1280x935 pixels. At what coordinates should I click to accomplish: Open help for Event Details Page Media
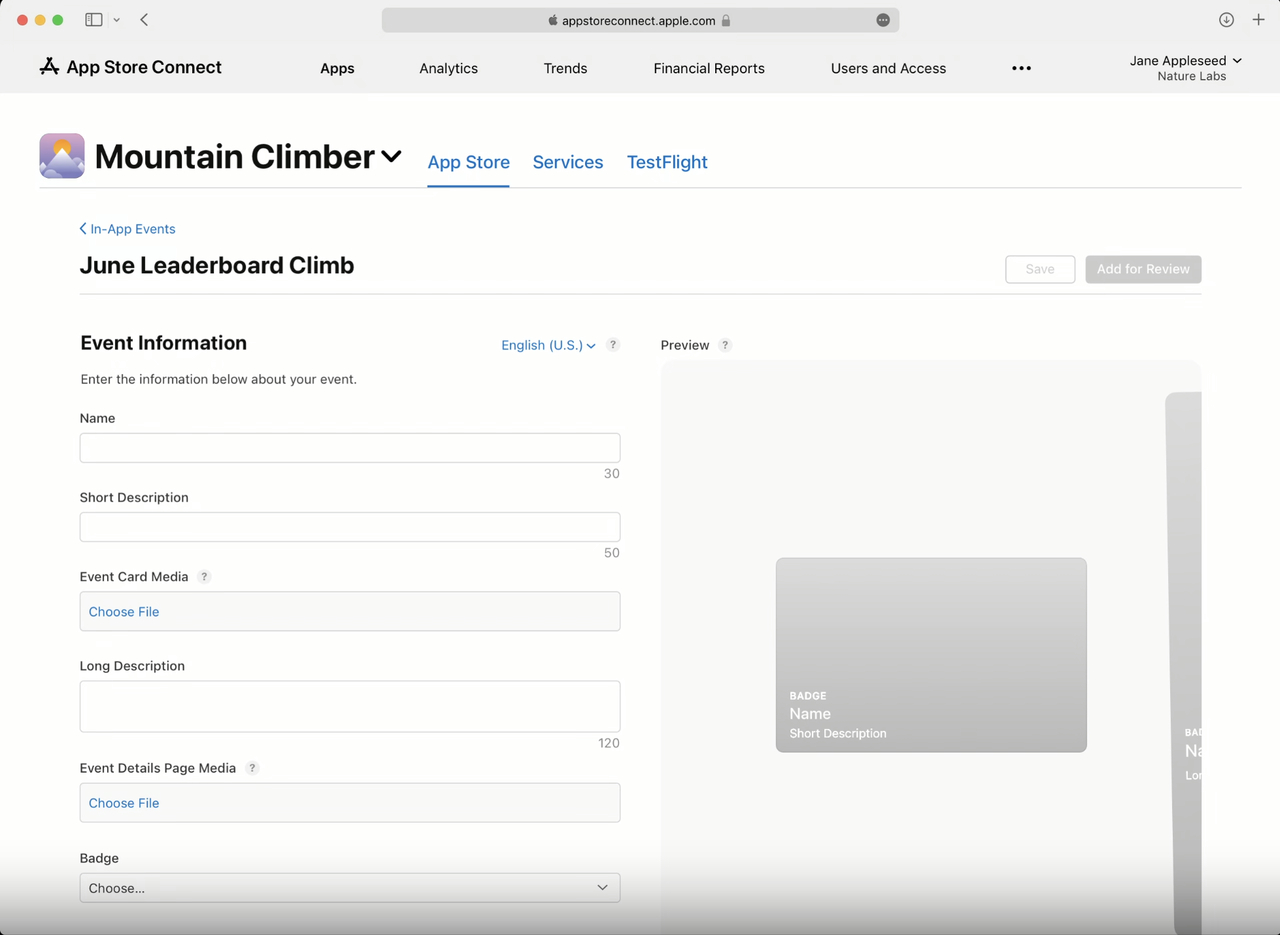(252, 768)
